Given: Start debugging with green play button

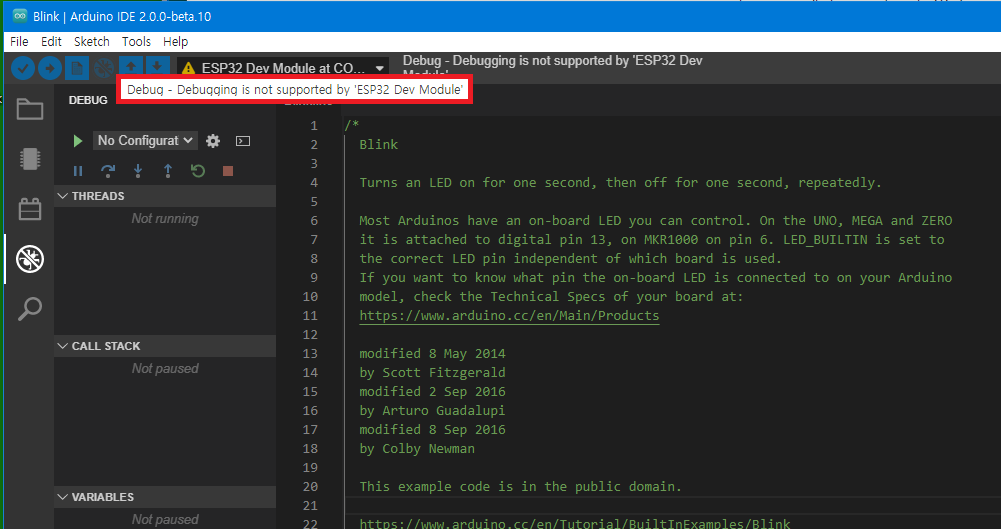Looking at the screenshot, I should (x=78, y=140).
